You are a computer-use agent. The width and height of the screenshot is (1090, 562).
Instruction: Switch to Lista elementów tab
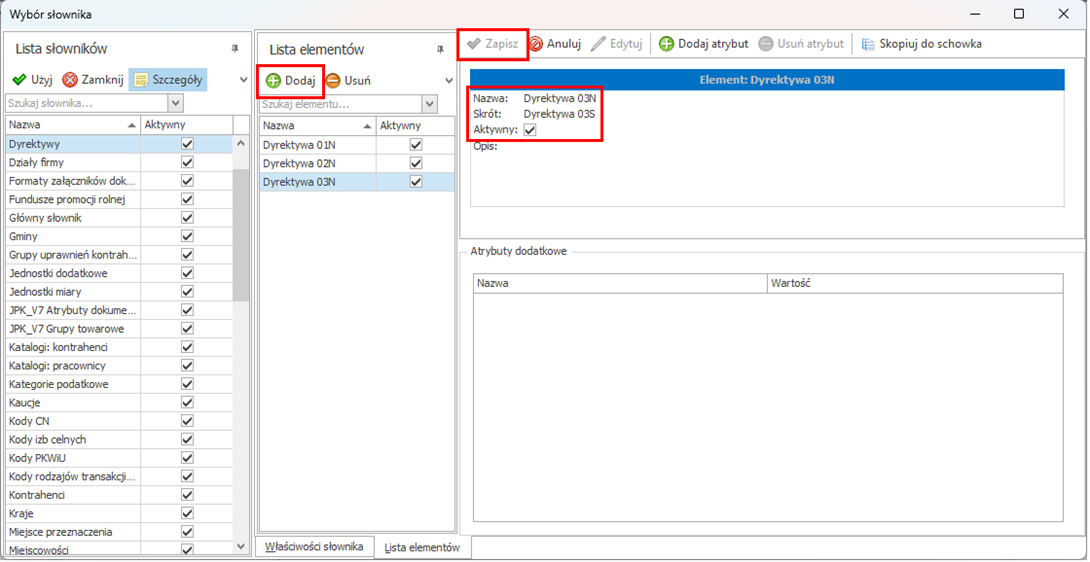[x=422, y=547]
